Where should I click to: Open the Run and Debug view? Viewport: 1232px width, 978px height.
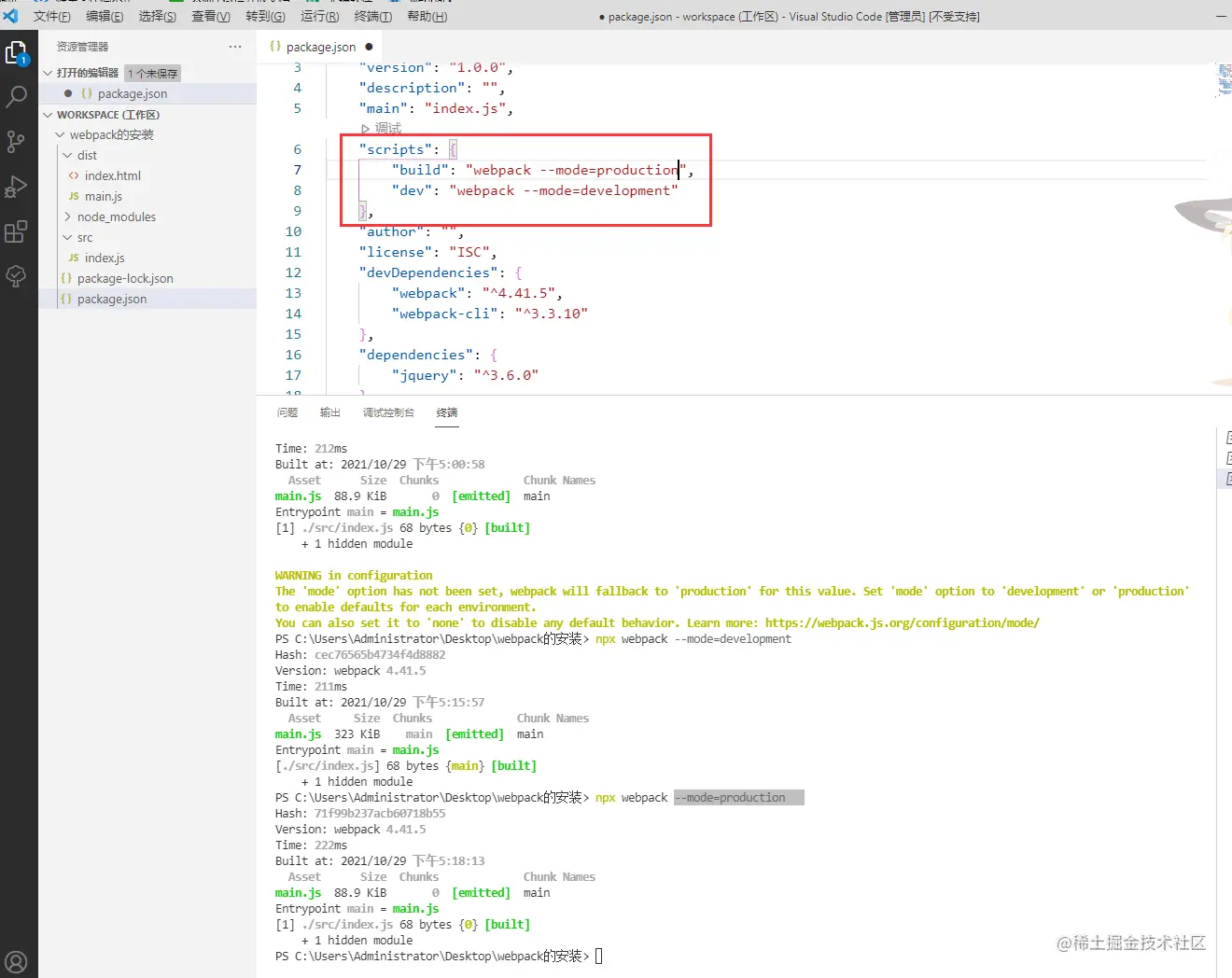click(x=16, y=187)
